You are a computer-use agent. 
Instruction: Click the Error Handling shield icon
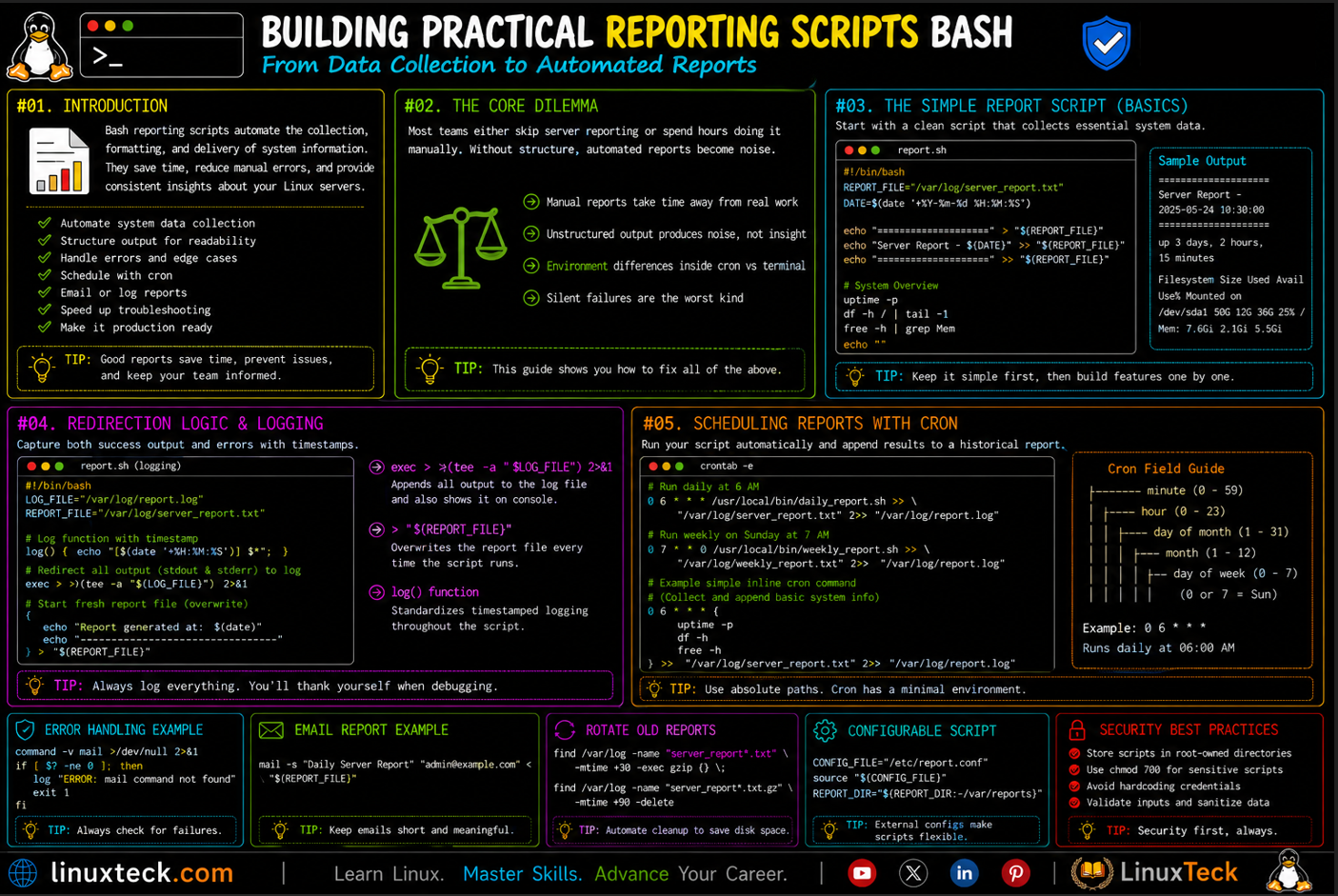click(26, 729)
